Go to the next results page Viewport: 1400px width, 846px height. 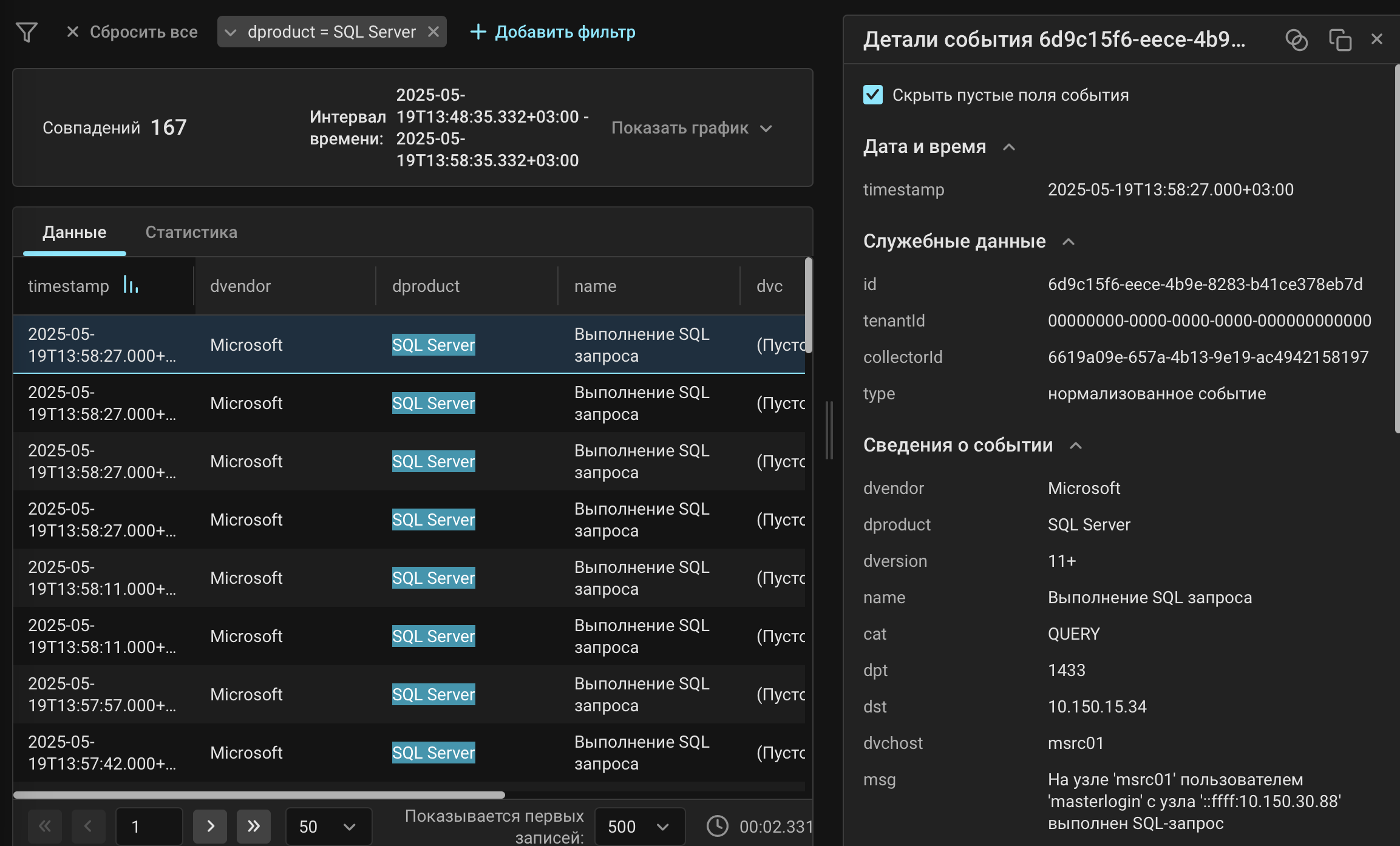click(x=210, y=826)
